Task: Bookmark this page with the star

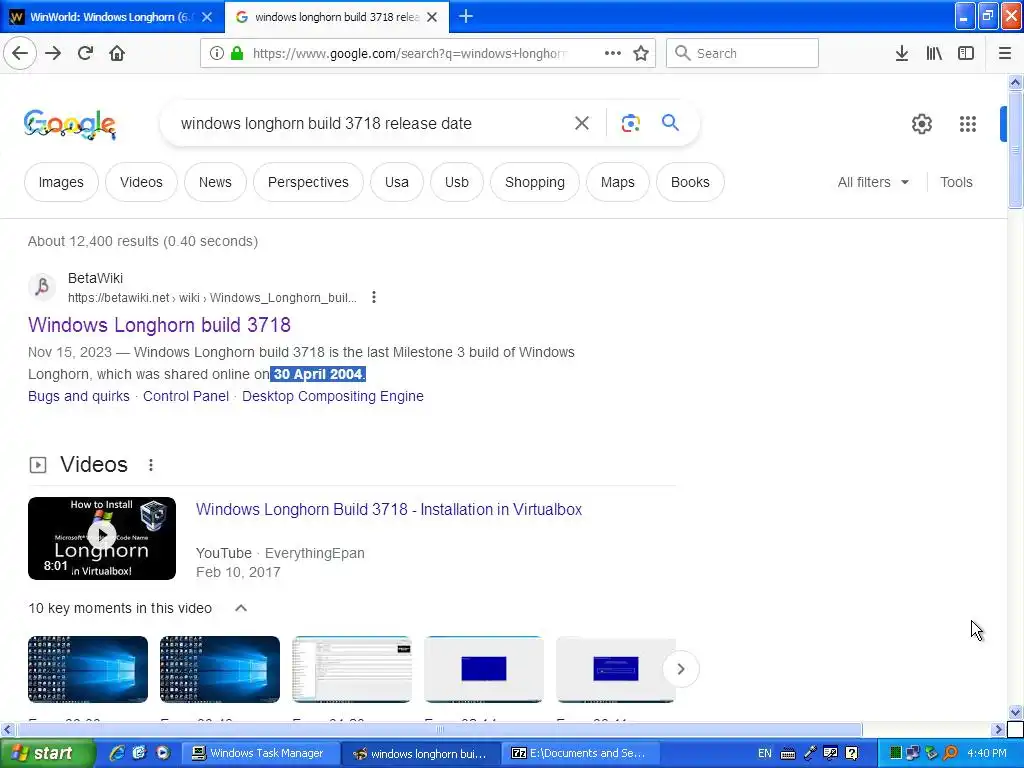Action: 641,53
